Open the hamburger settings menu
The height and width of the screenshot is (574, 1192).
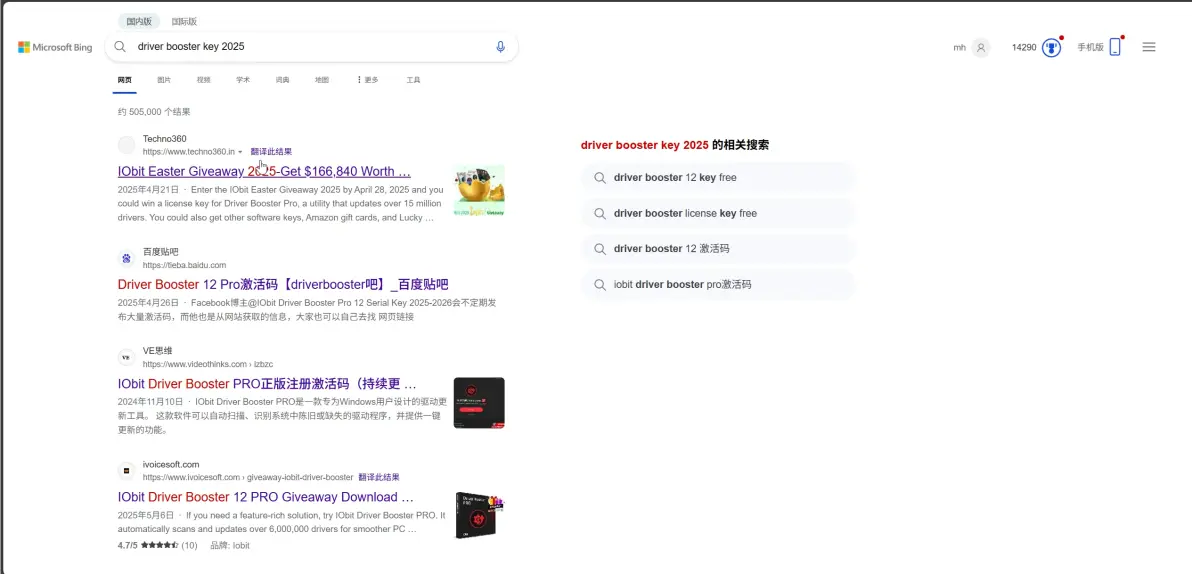(1149, 47)
